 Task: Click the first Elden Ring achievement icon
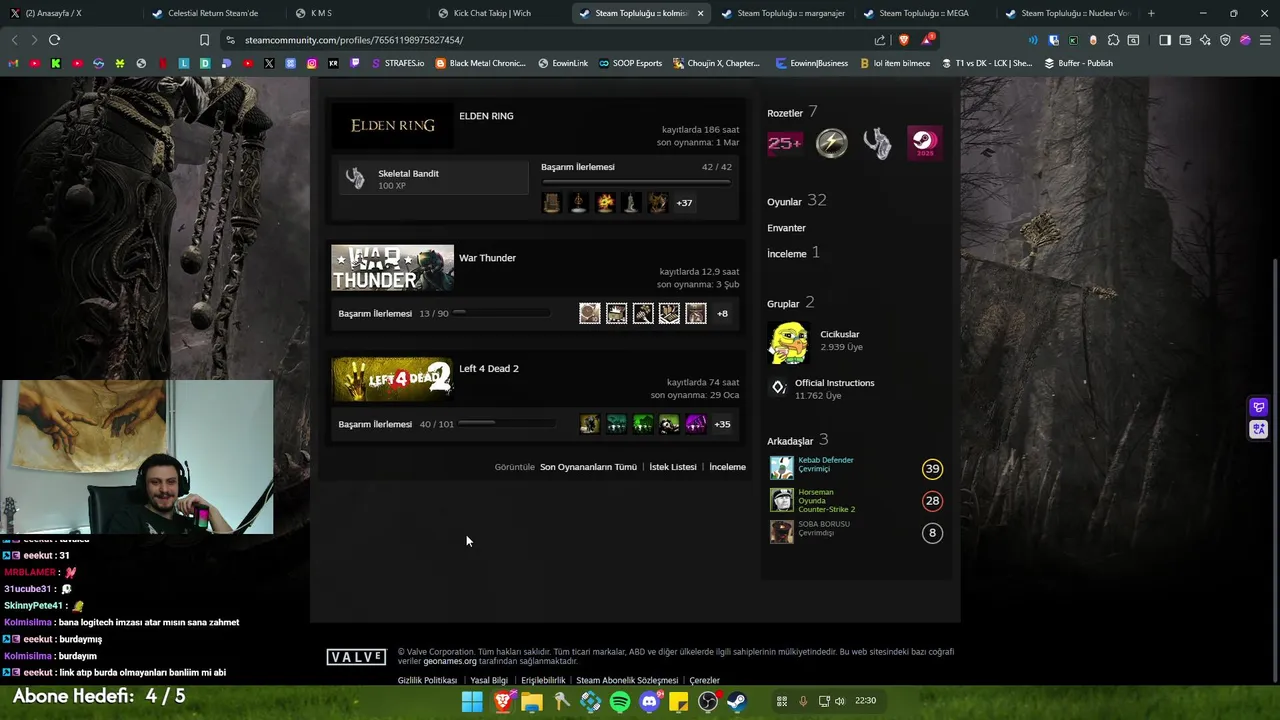coord(552,203)
